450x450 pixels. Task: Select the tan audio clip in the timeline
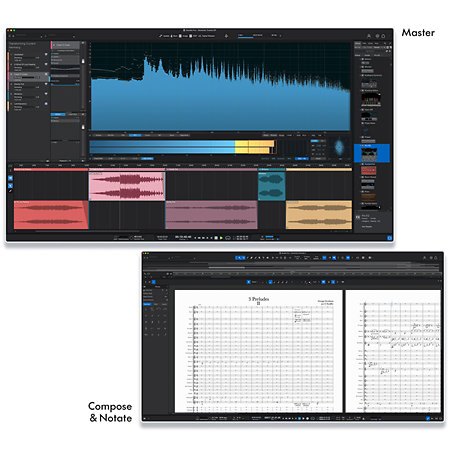(319, 215)
